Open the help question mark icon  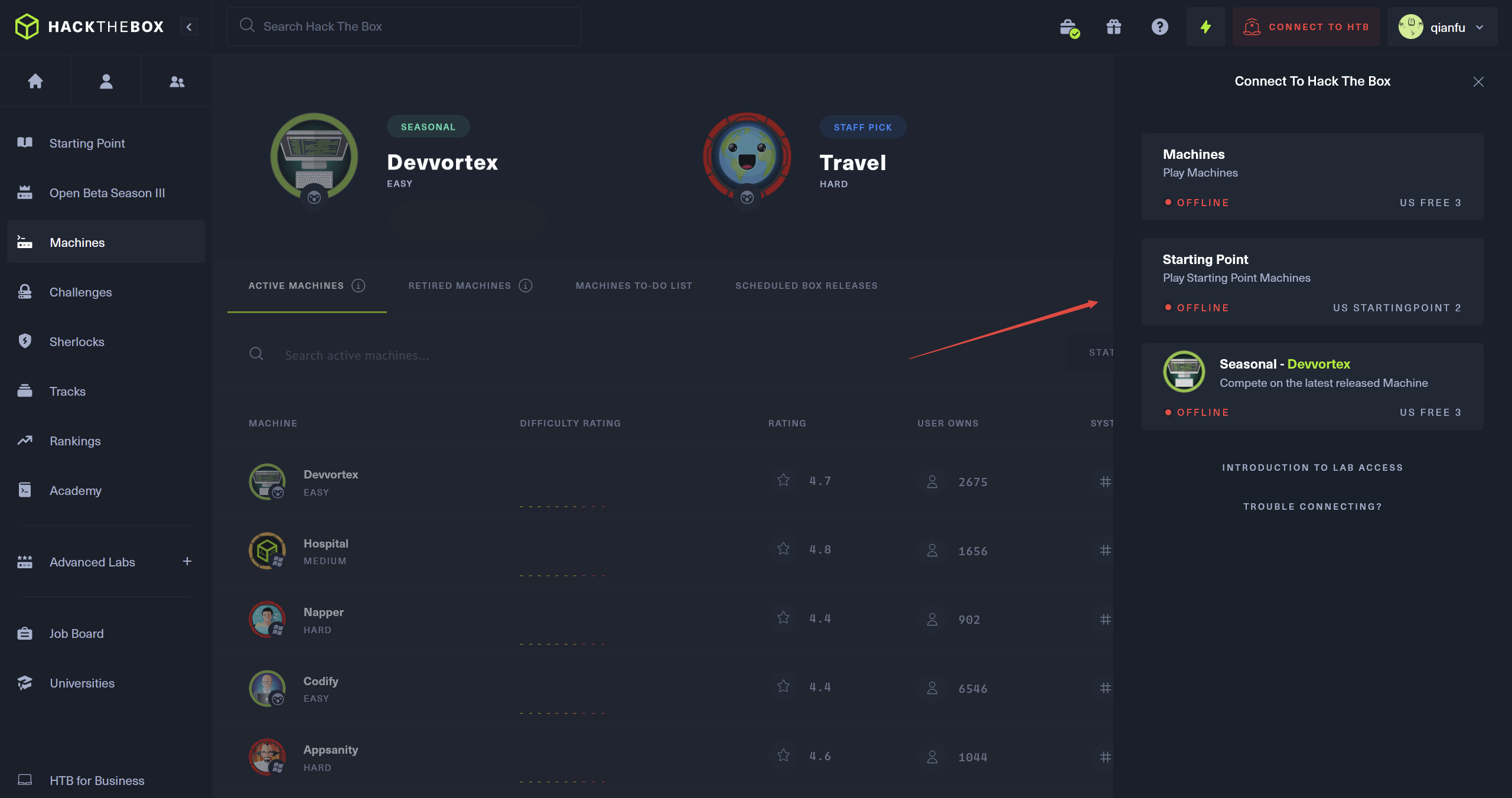[1159, 27]
